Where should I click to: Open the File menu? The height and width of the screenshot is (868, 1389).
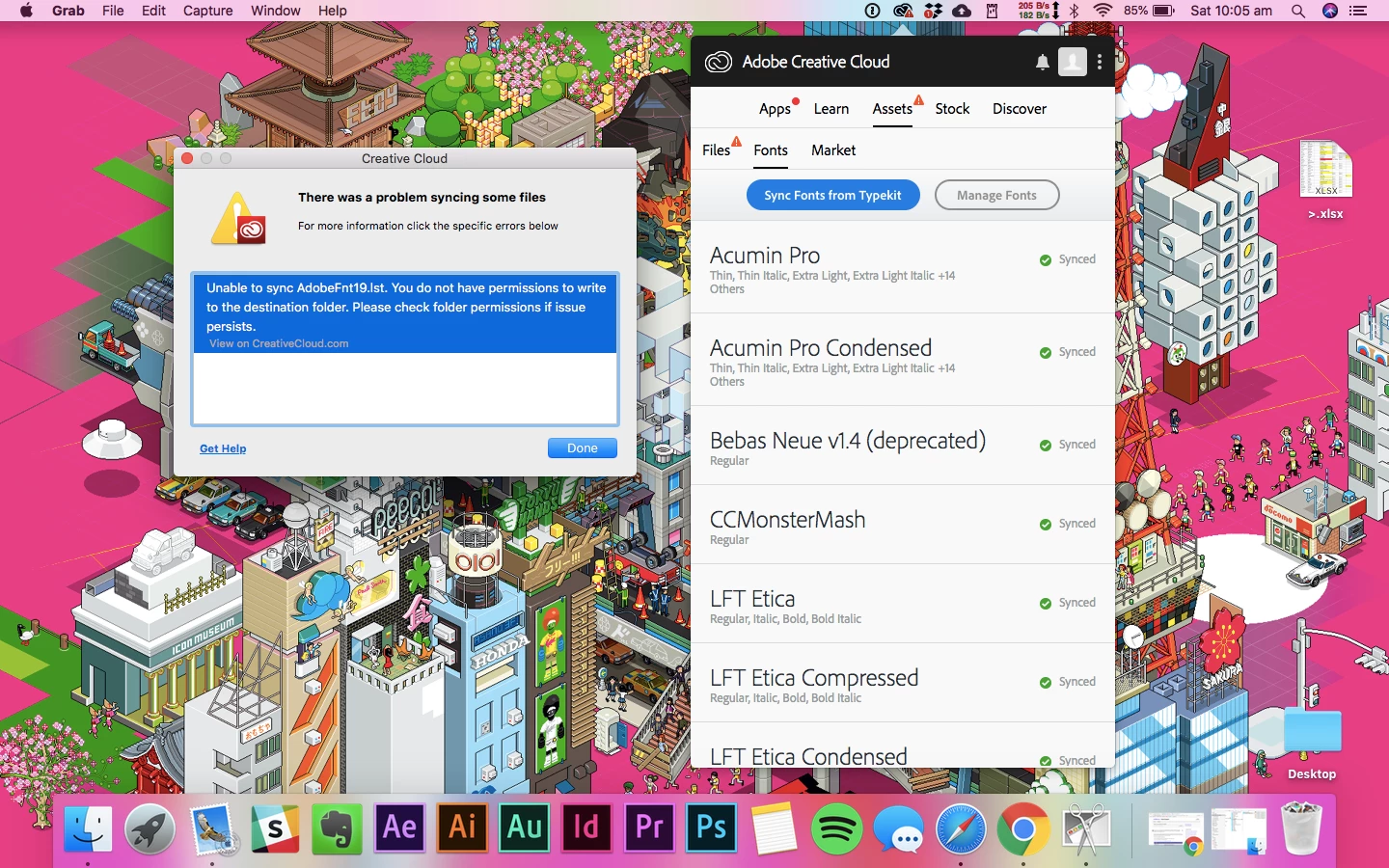click(x=113, y=11)
